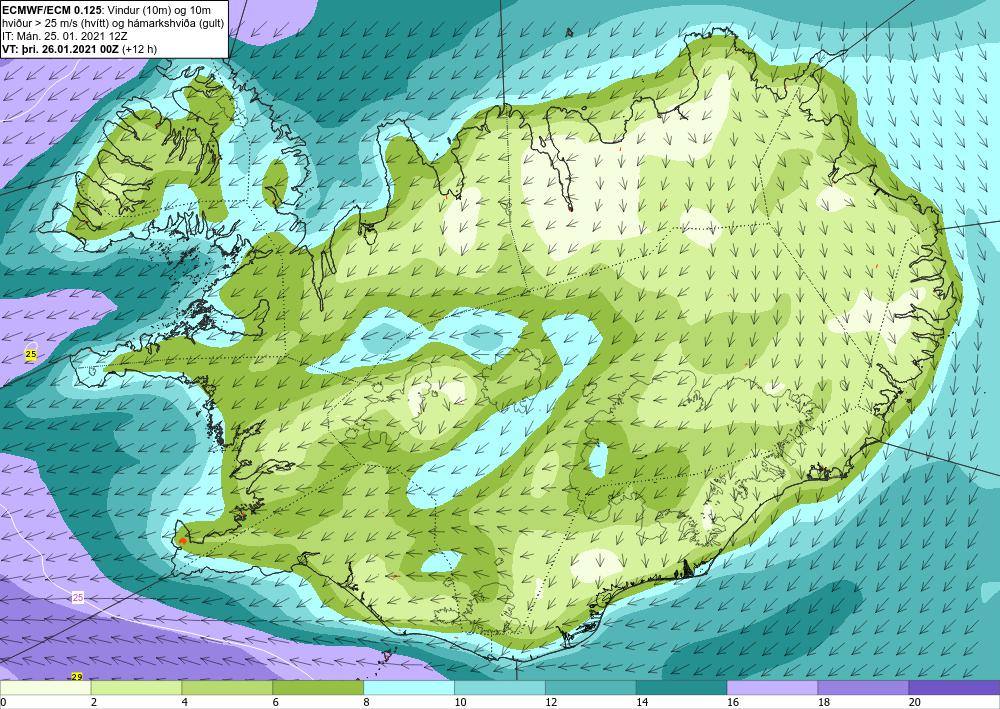Select the darkest purple swatch above 20 m/s
1000x709 pixels.
[954, 688]
